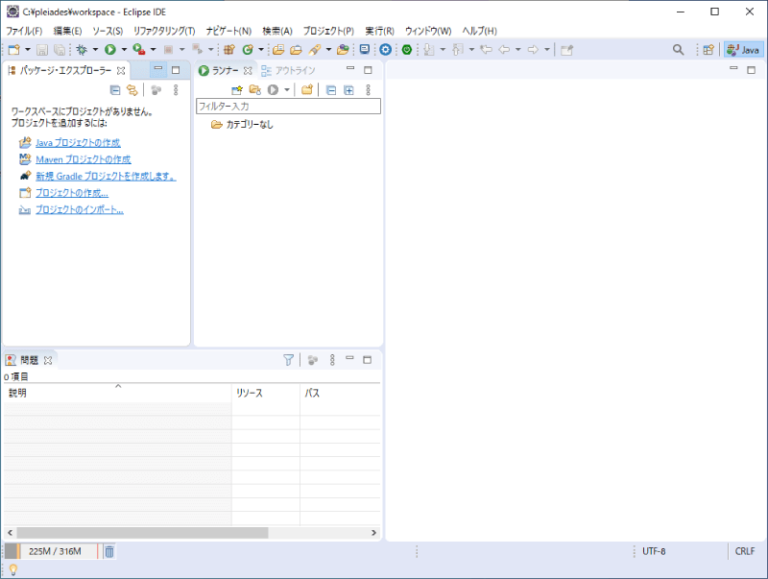
Task: Switch to the アウトライン tab
Action: click(x=294, y=71)
